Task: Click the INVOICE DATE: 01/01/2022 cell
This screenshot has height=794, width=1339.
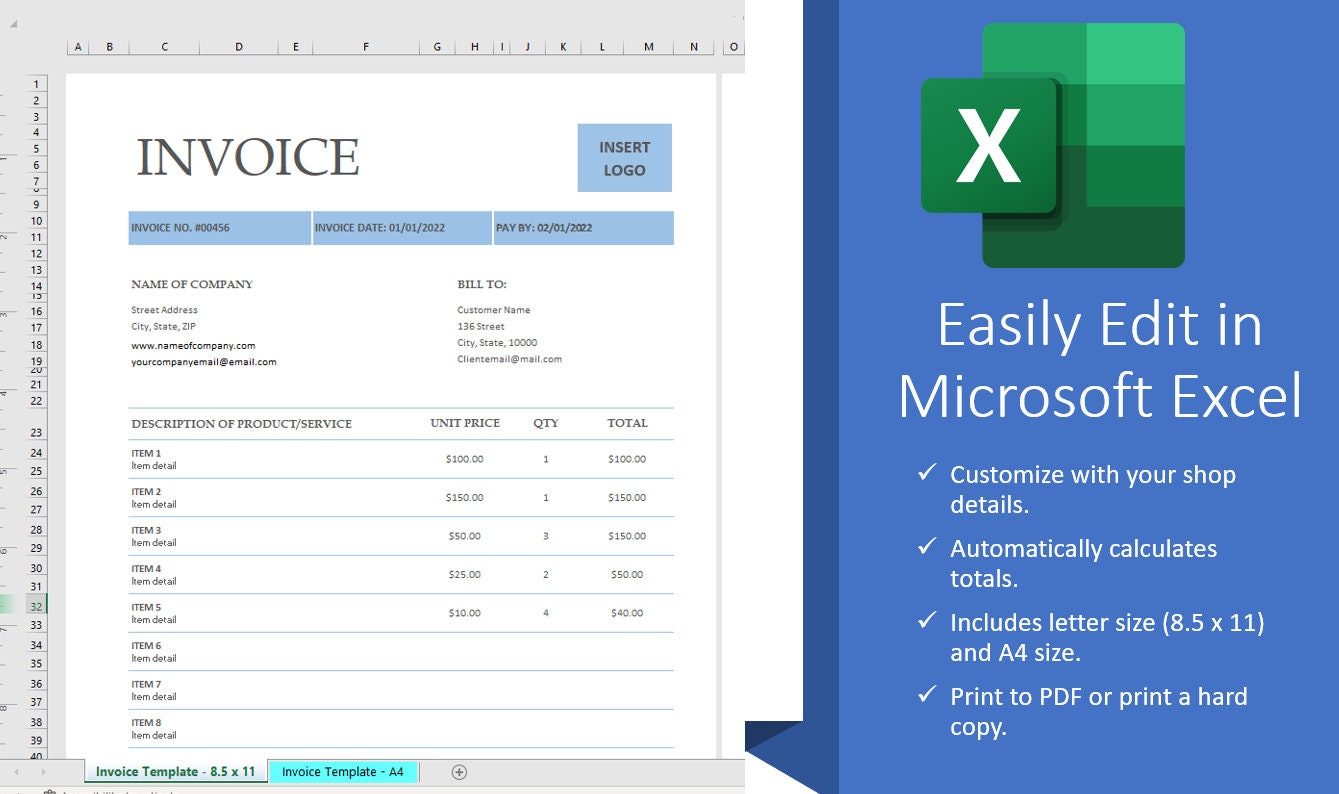Action: 402,228
